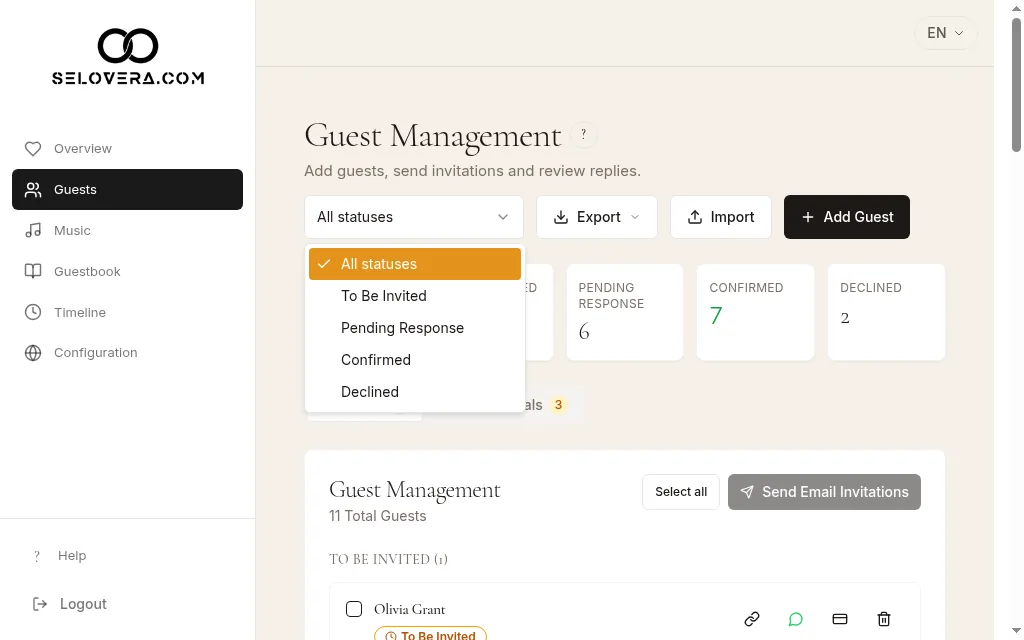Click the card icon for Olivia Grant
This screenshot has height=640, width=1024.
pyautogui.click(x=840, y=618)
